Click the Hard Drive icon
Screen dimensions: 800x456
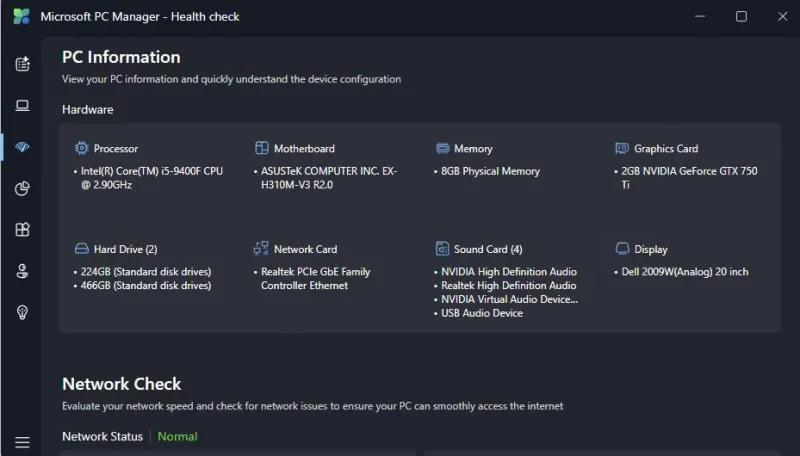click(x=82, y=249)
